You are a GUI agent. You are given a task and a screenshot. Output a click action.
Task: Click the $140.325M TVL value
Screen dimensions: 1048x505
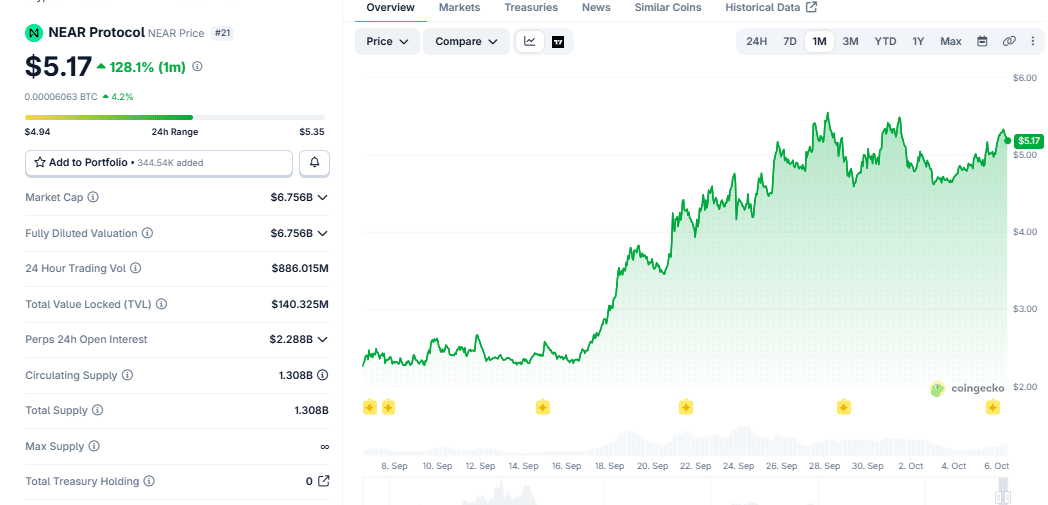(x=300, y=304)
